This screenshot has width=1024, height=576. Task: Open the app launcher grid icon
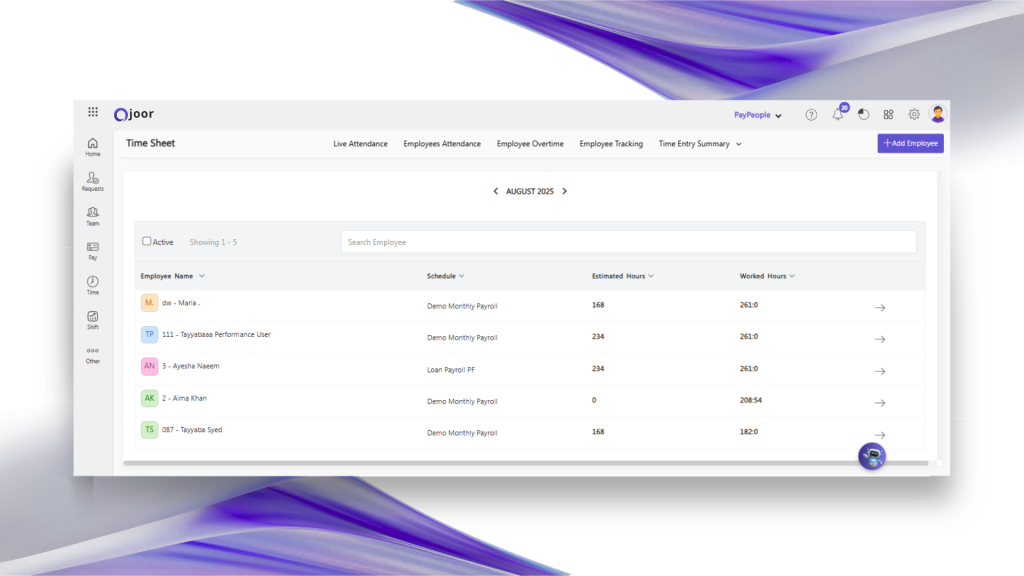pos(93,113)
